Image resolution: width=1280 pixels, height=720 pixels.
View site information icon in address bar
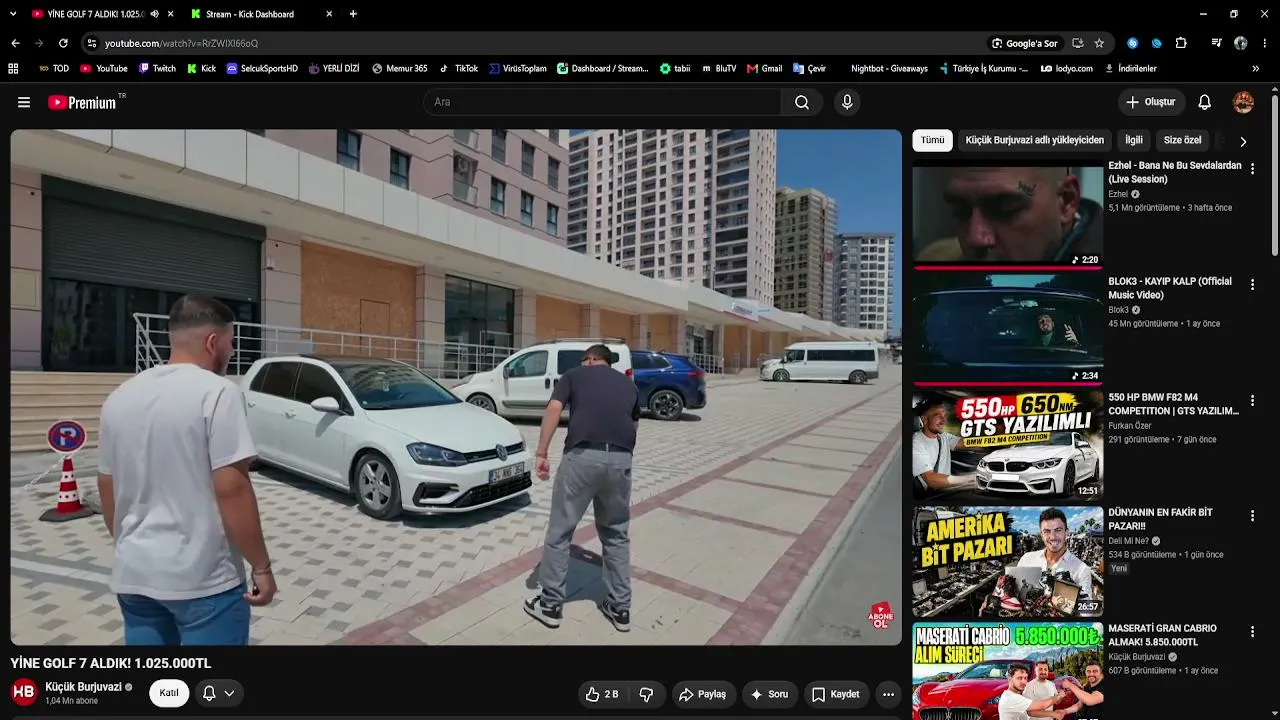tap(91, 43)
